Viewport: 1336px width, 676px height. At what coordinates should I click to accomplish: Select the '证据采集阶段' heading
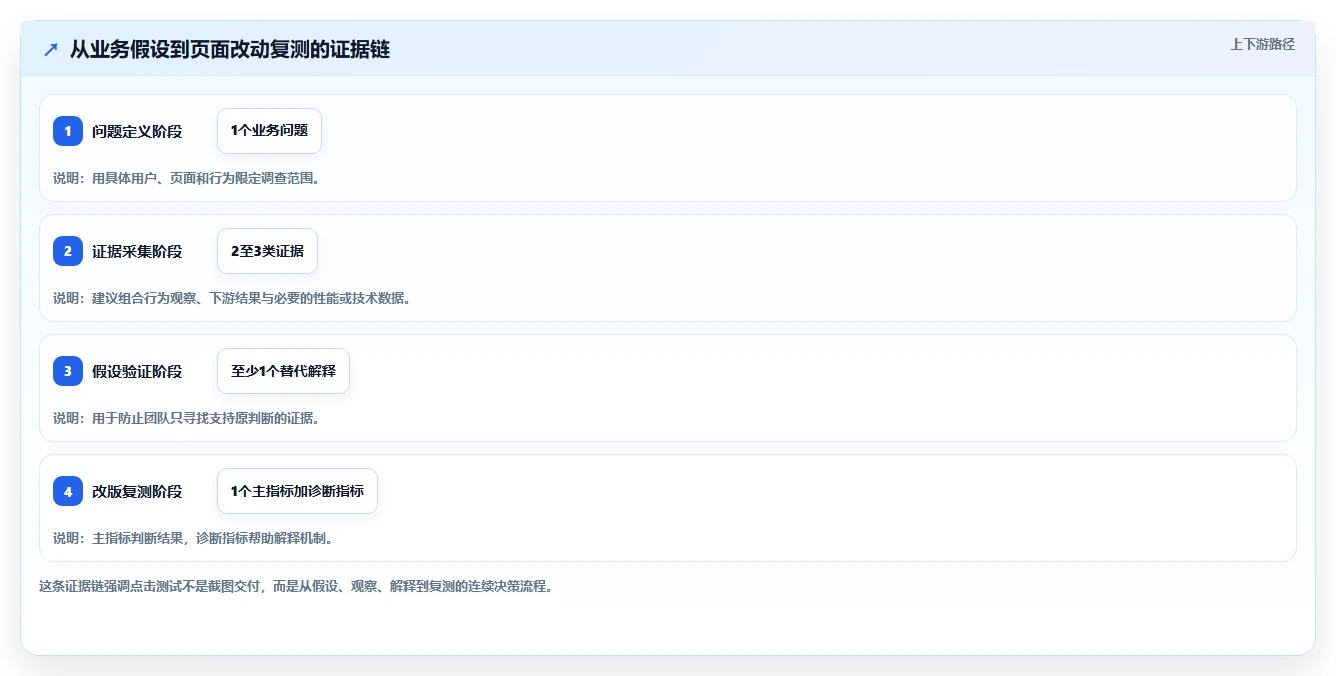click(x=137, y=251)
